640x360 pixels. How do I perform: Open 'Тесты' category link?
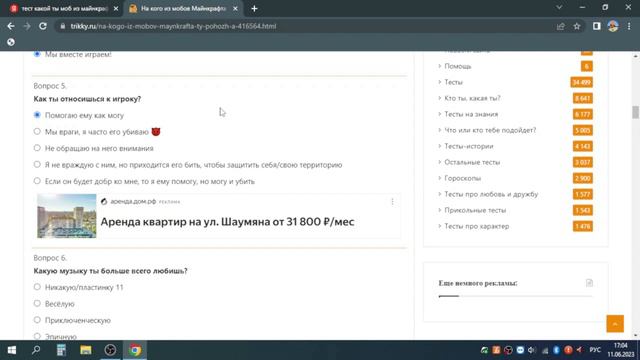click(x=453, y=82)
